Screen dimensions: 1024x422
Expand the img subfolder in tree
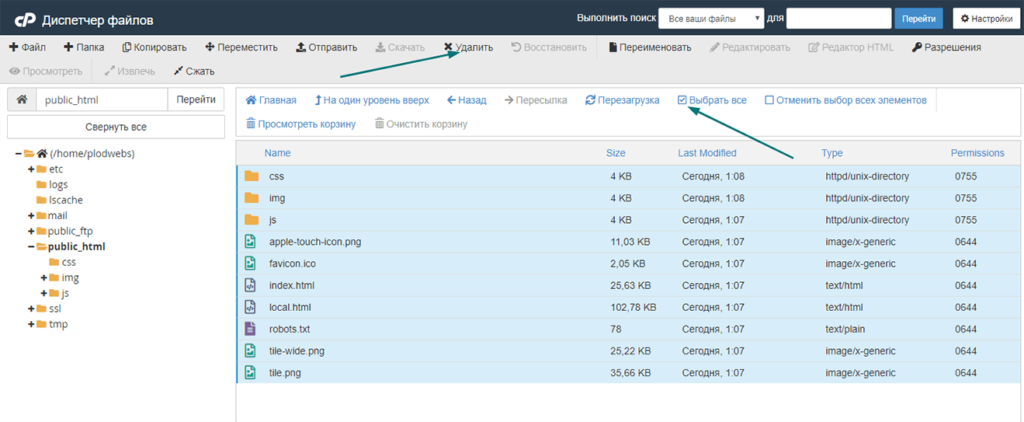click(x=44, y=278)
